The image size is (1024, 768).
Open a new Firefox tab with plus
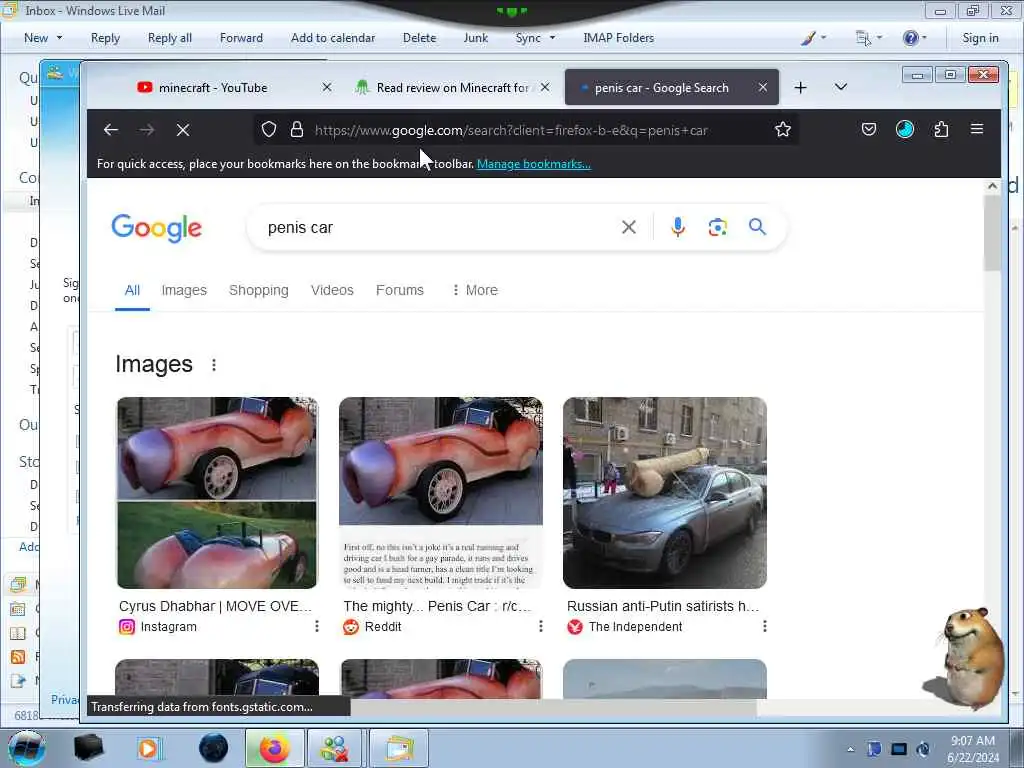click(x=801, y=88)
